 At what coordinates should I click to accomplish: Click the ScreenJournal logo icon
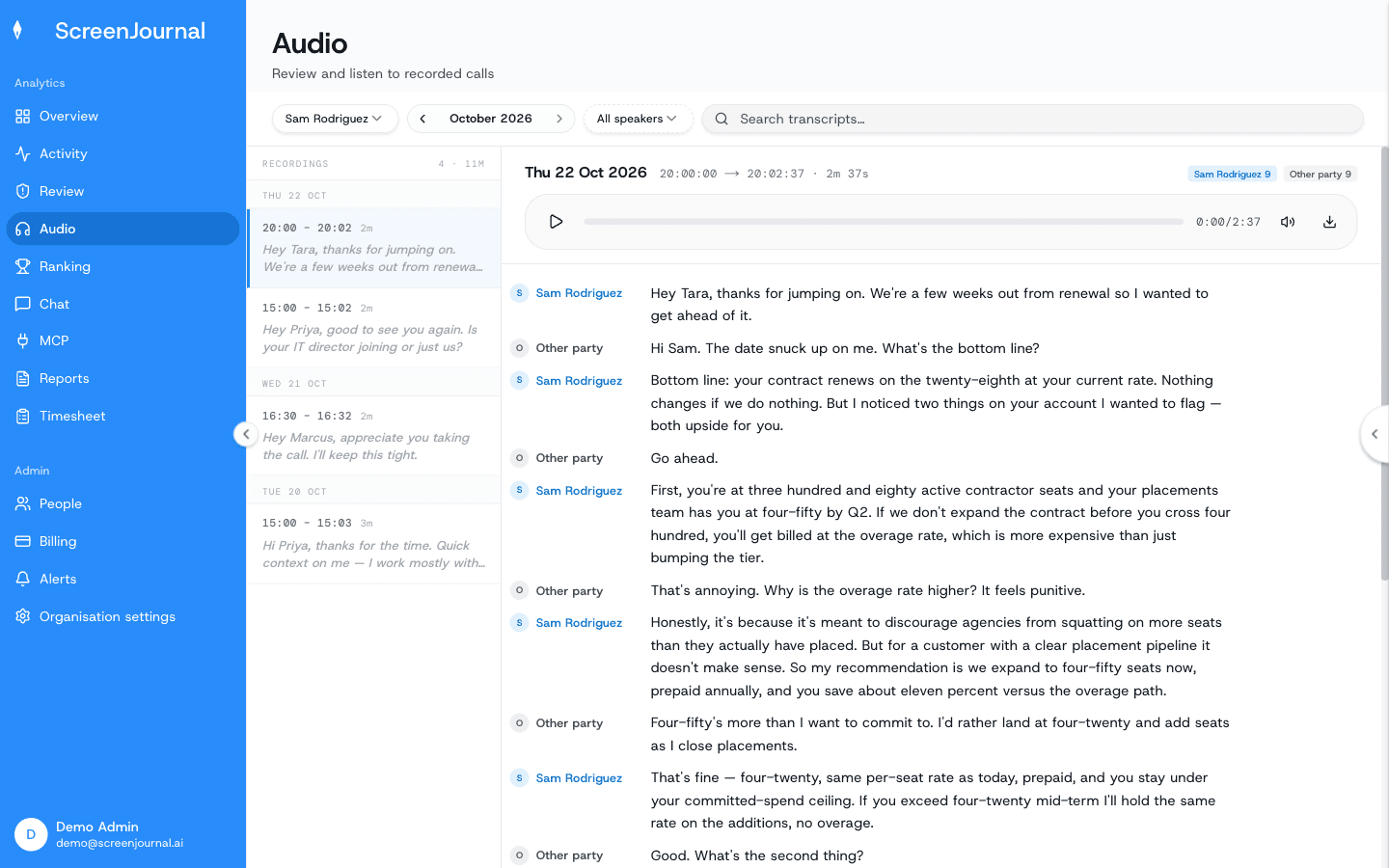pos(17,31)
